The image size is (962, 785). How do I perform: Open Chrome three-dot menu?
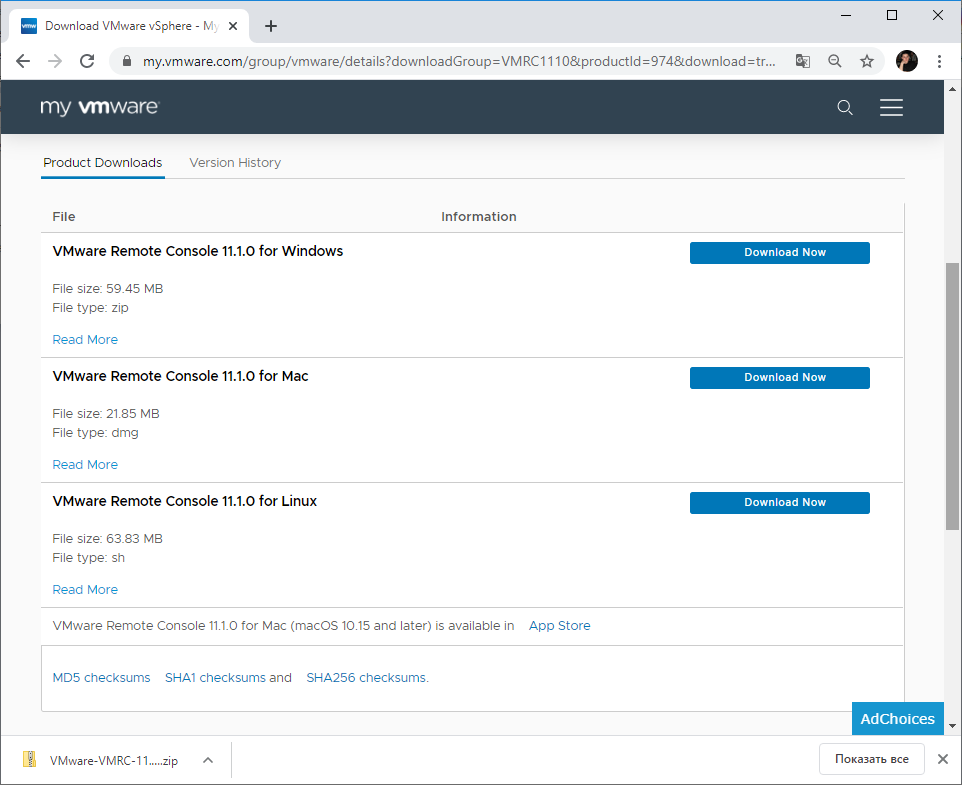click(939, 61)
